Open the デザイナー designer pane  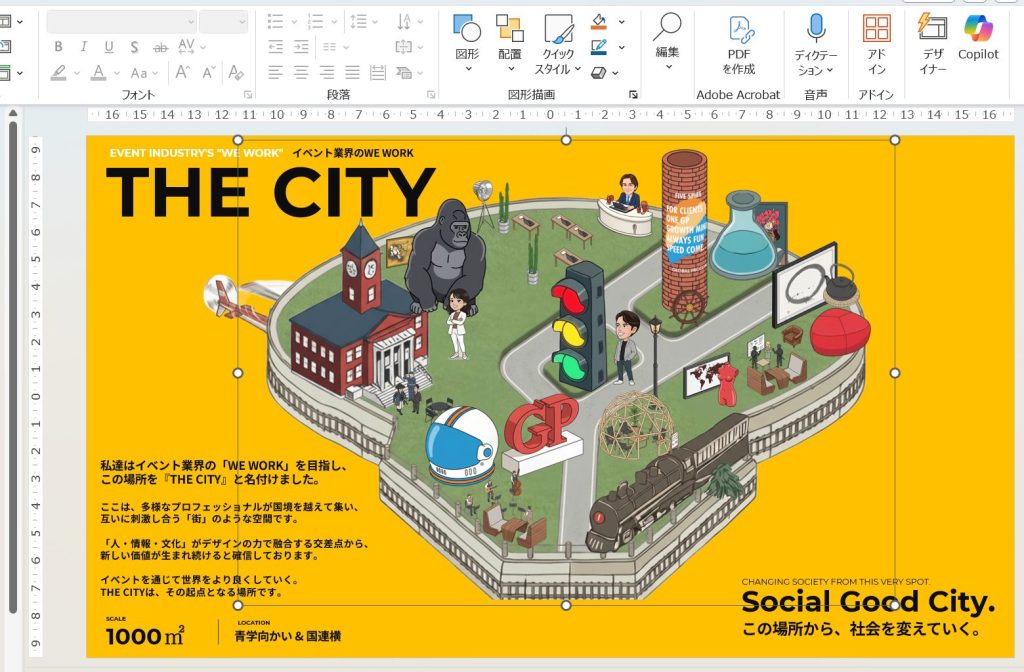(932, 28)
